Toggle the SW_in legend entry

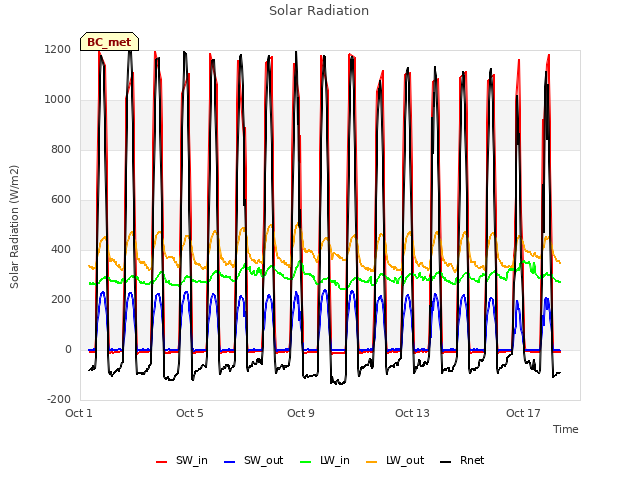[x=182, y=461]
